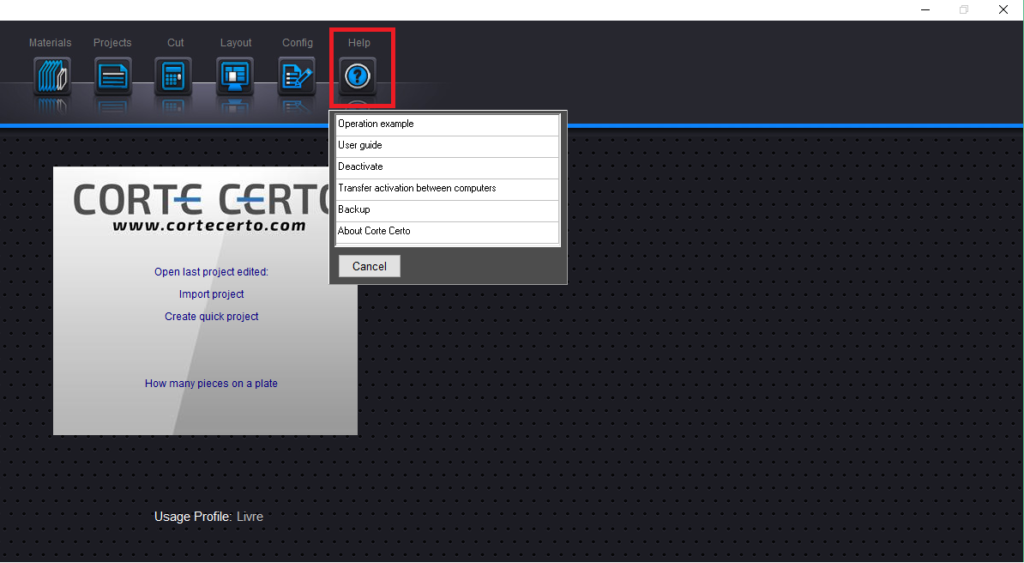
Task: Choose 'Deactivate' from the Help list
Action: tap(447, 167)
